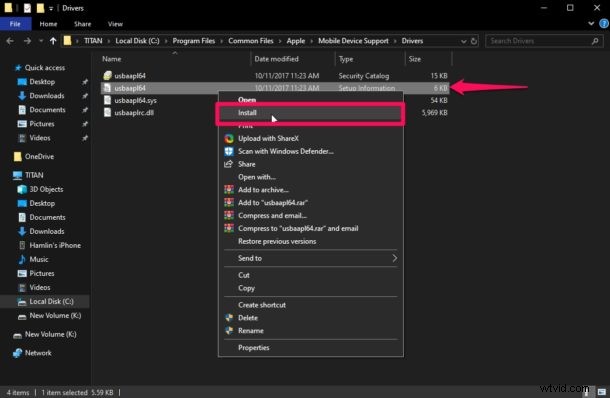Select the usbaapl64 Security Catalog file

(275, 76)
